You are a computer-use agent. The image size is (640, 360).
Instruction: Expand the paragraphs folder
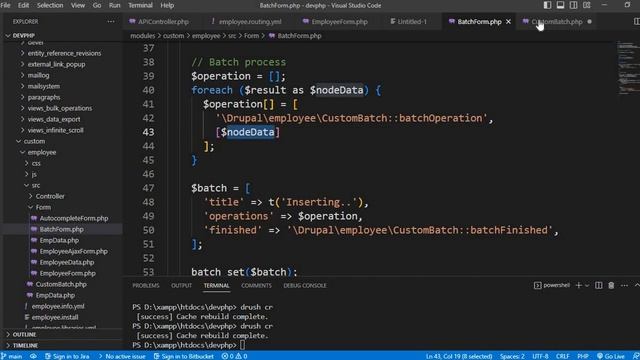pos(44,97)
